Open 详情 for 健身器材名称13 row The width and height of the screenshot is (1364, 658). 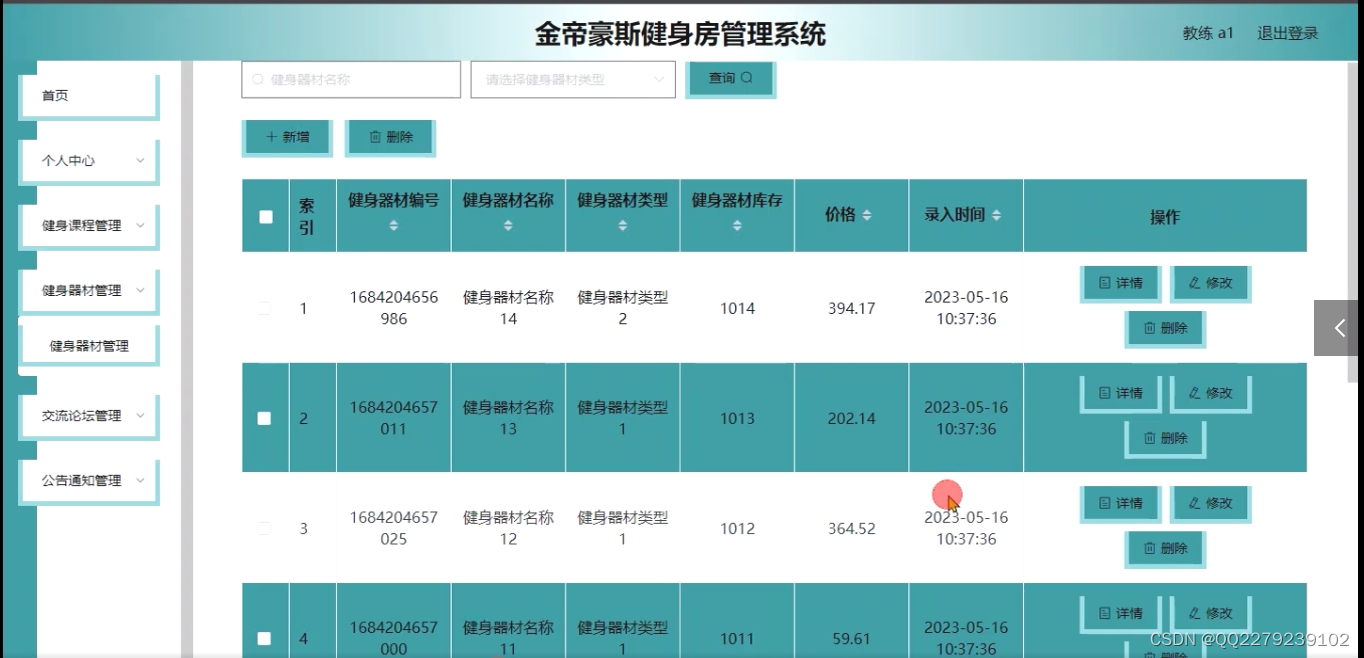click(1120, 393)
